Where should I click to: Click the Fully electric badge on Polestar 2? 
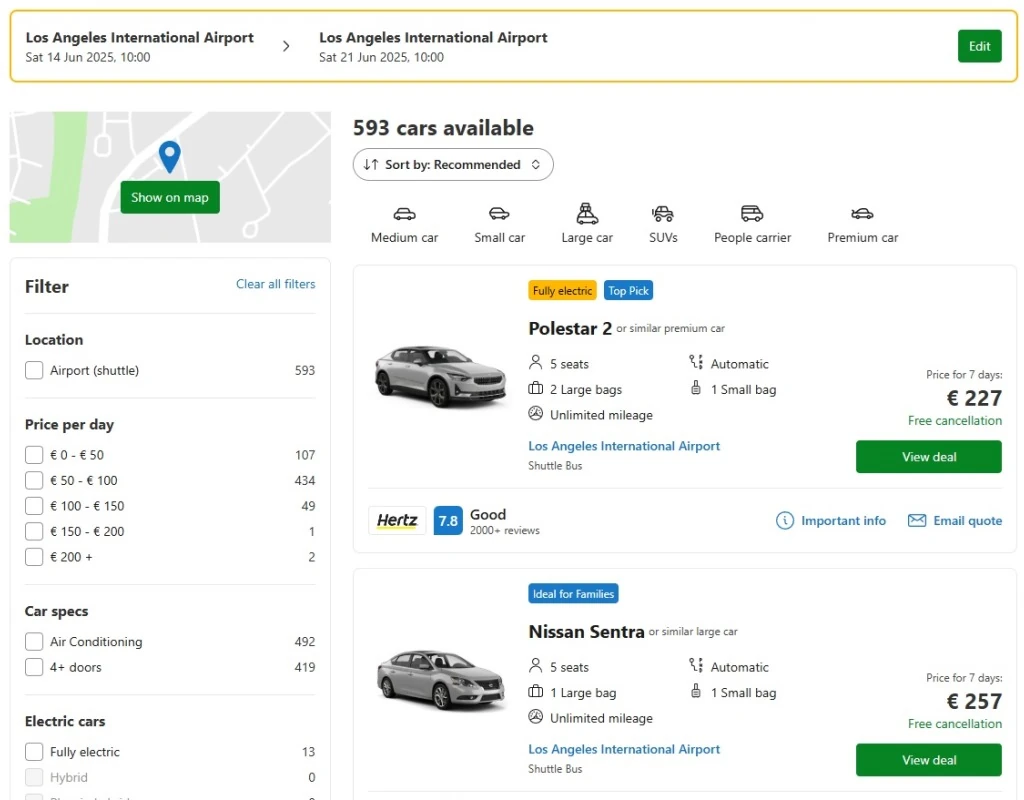(562, 290)
